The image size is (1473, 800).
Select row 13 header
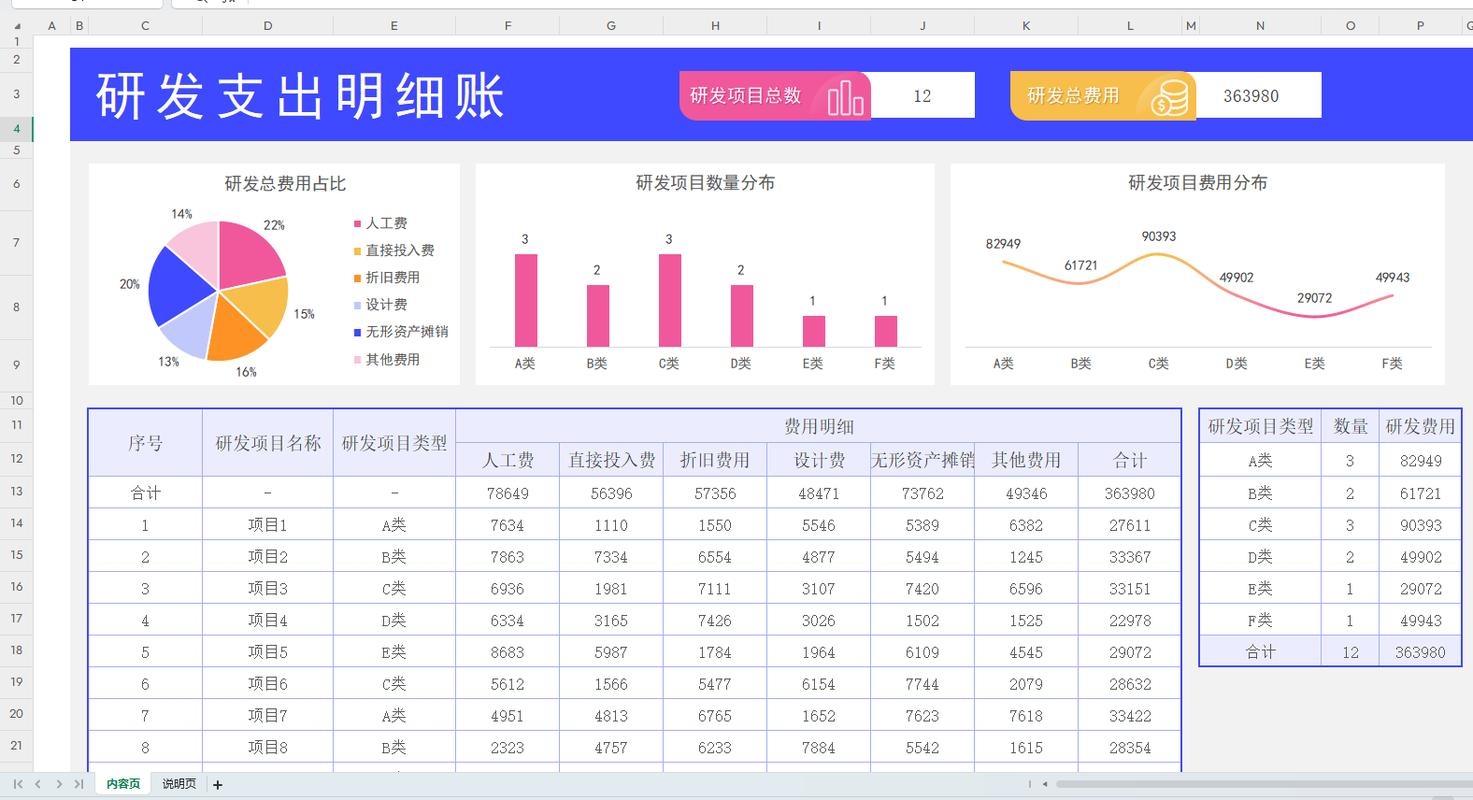point(17,492)
